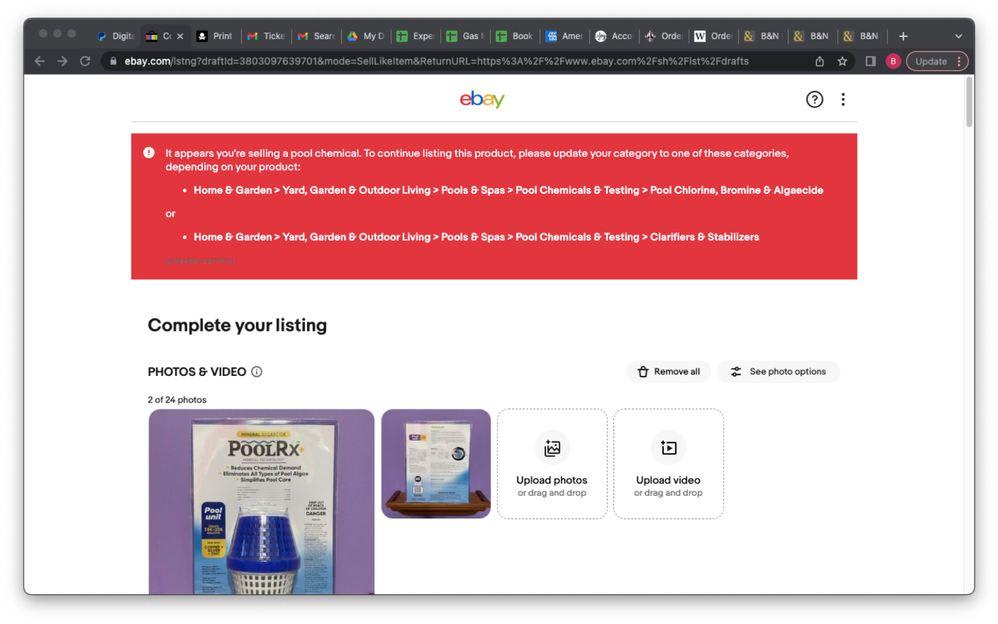Screen dimensions: 998x624
Task: Go back with the browser back arrow
Action: point(39,61)
